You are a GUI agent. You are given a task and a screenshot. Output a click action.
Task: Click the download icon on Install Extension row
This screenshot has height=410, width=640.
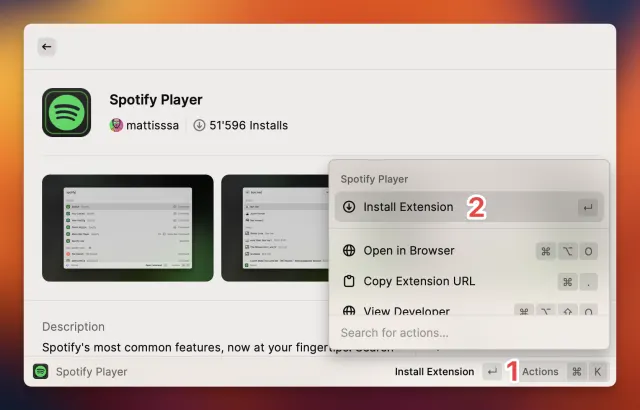click(x=349, y=207)
